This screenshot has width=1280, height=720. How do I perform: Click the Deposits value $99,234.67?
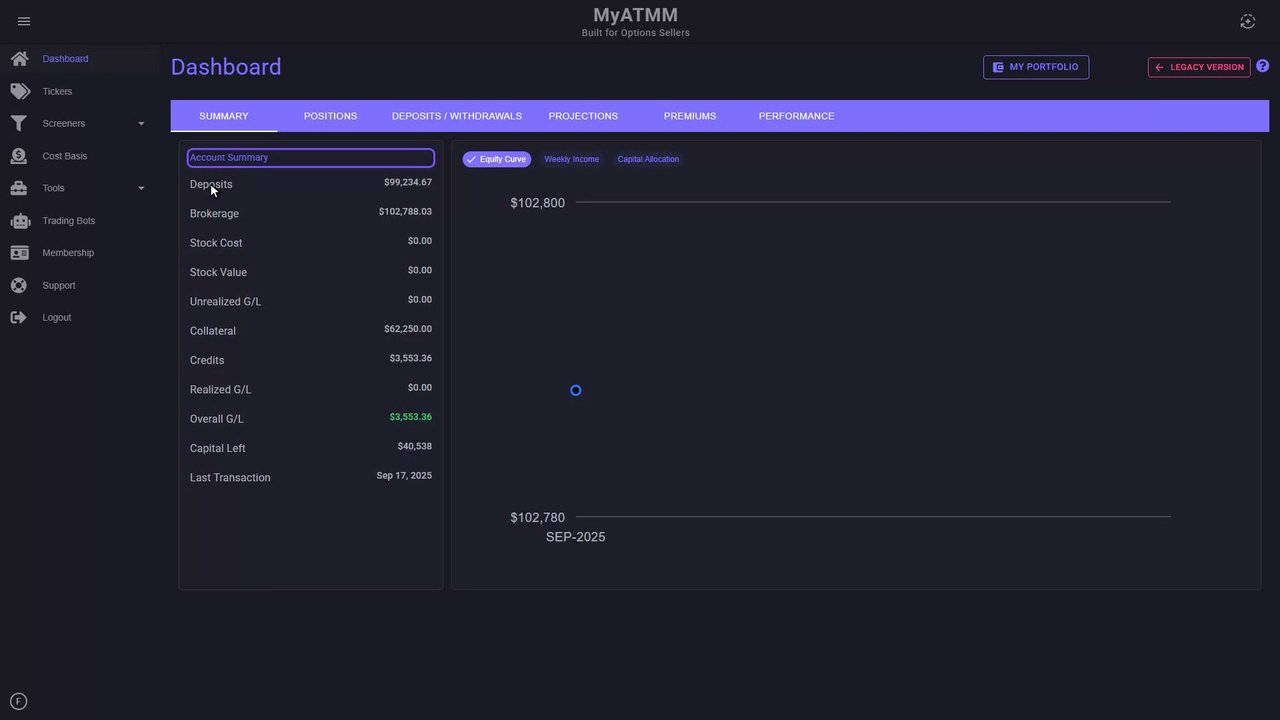click(x=408, y=183)
